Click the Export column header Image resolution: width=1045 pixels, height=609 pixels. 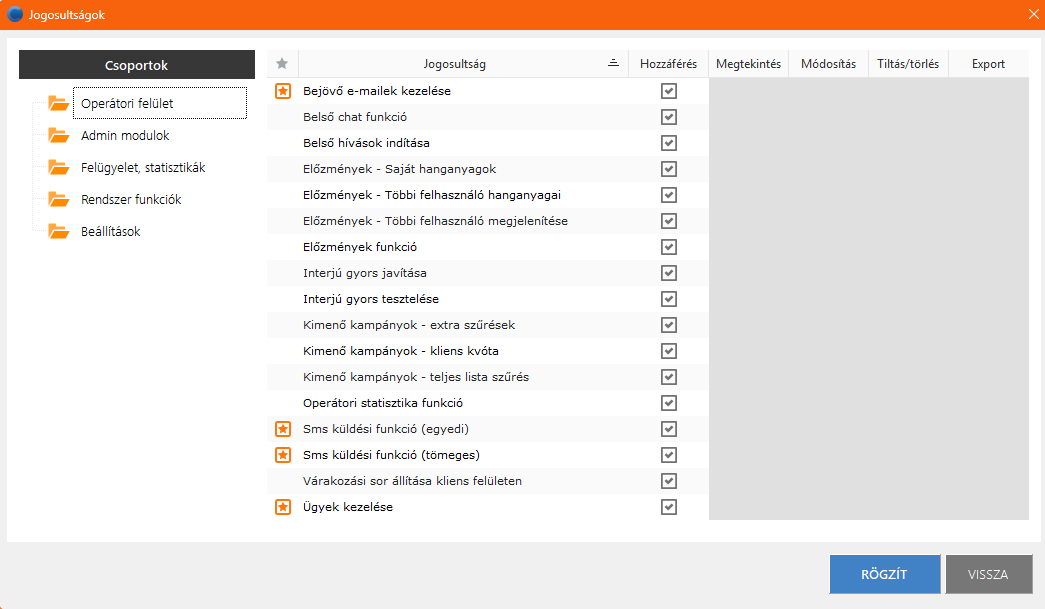[x=988, y=64]
